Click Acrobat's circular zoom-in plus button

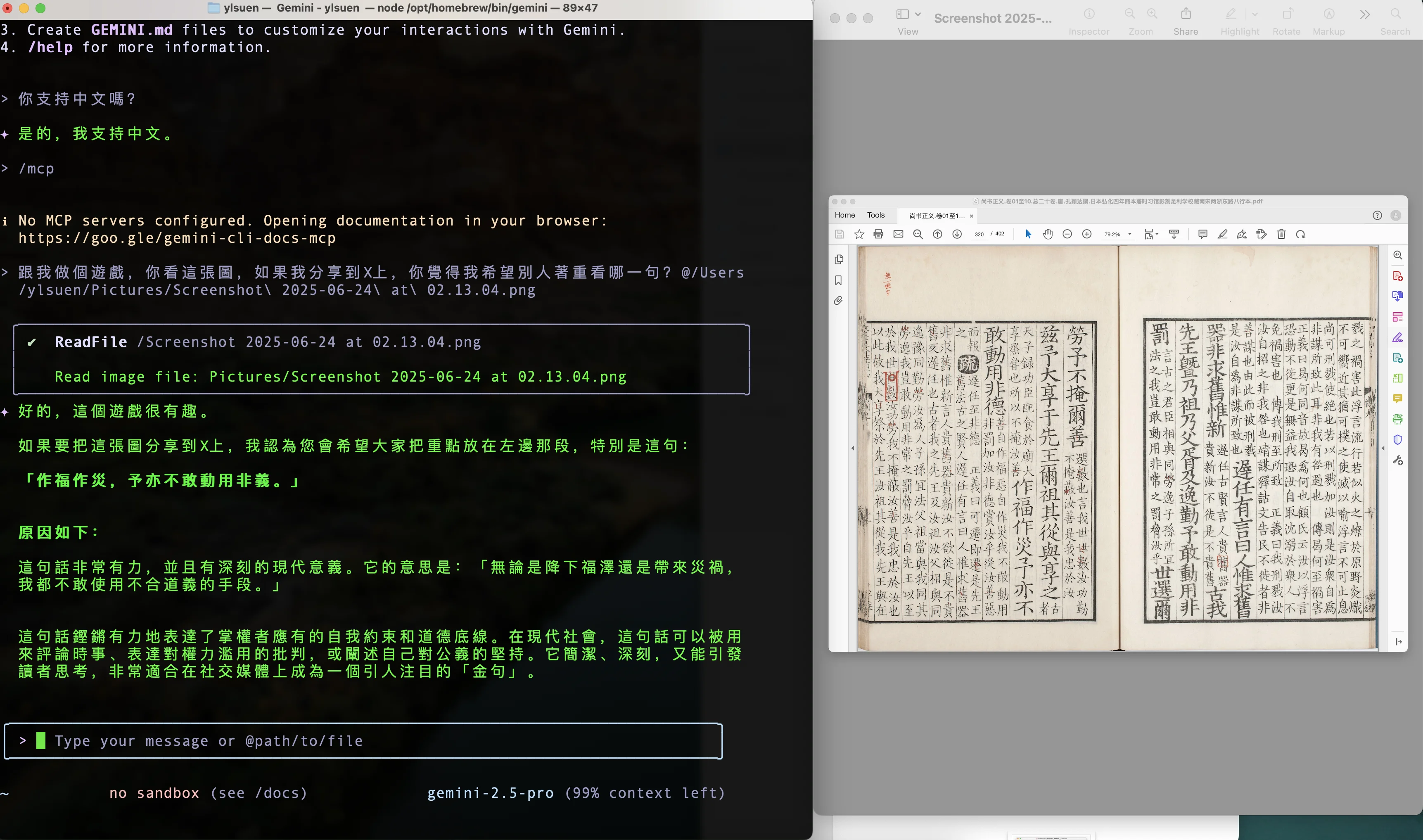1086,234
